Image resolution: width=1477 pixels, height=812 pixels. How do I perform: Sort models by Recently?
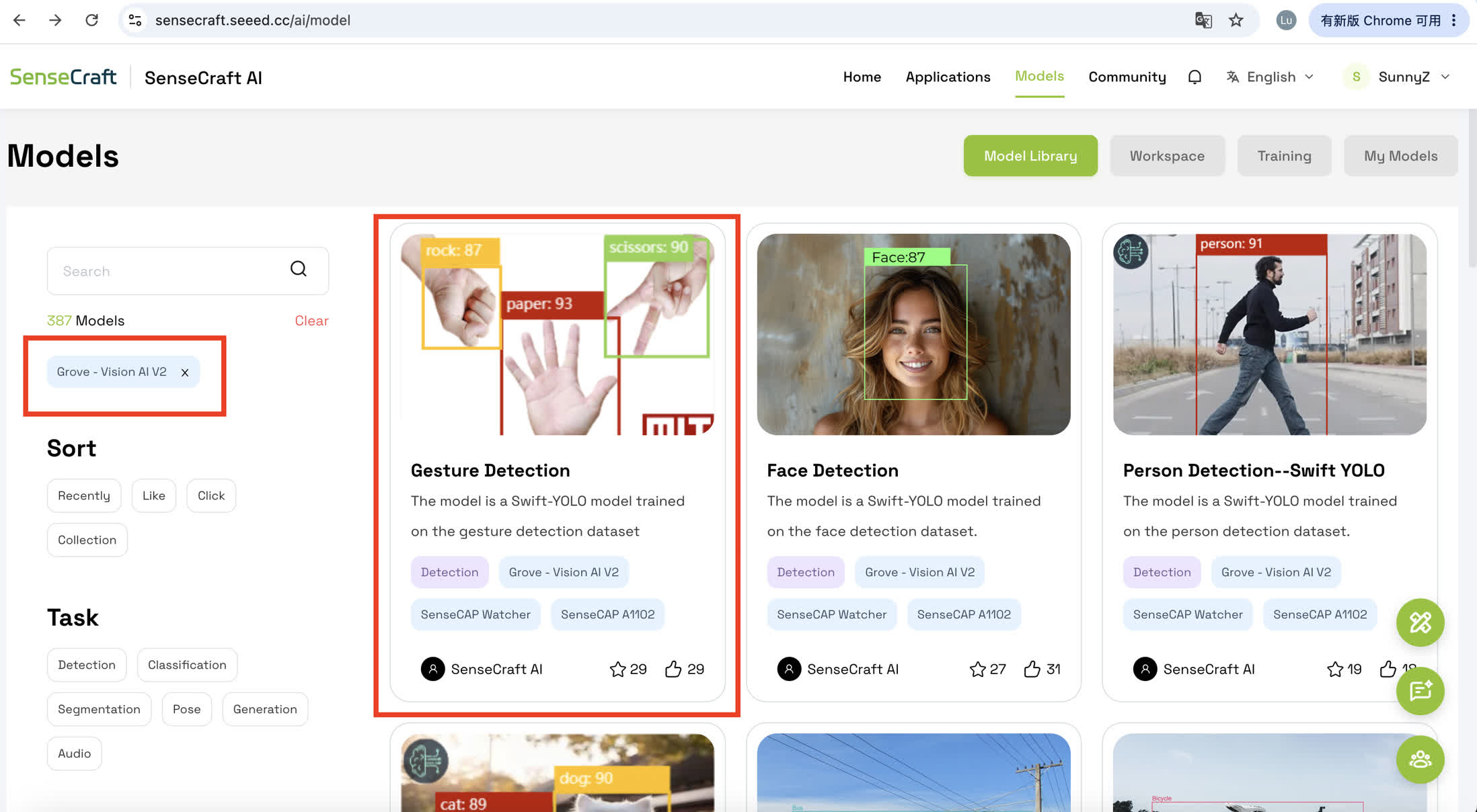[x=84, y=495]
